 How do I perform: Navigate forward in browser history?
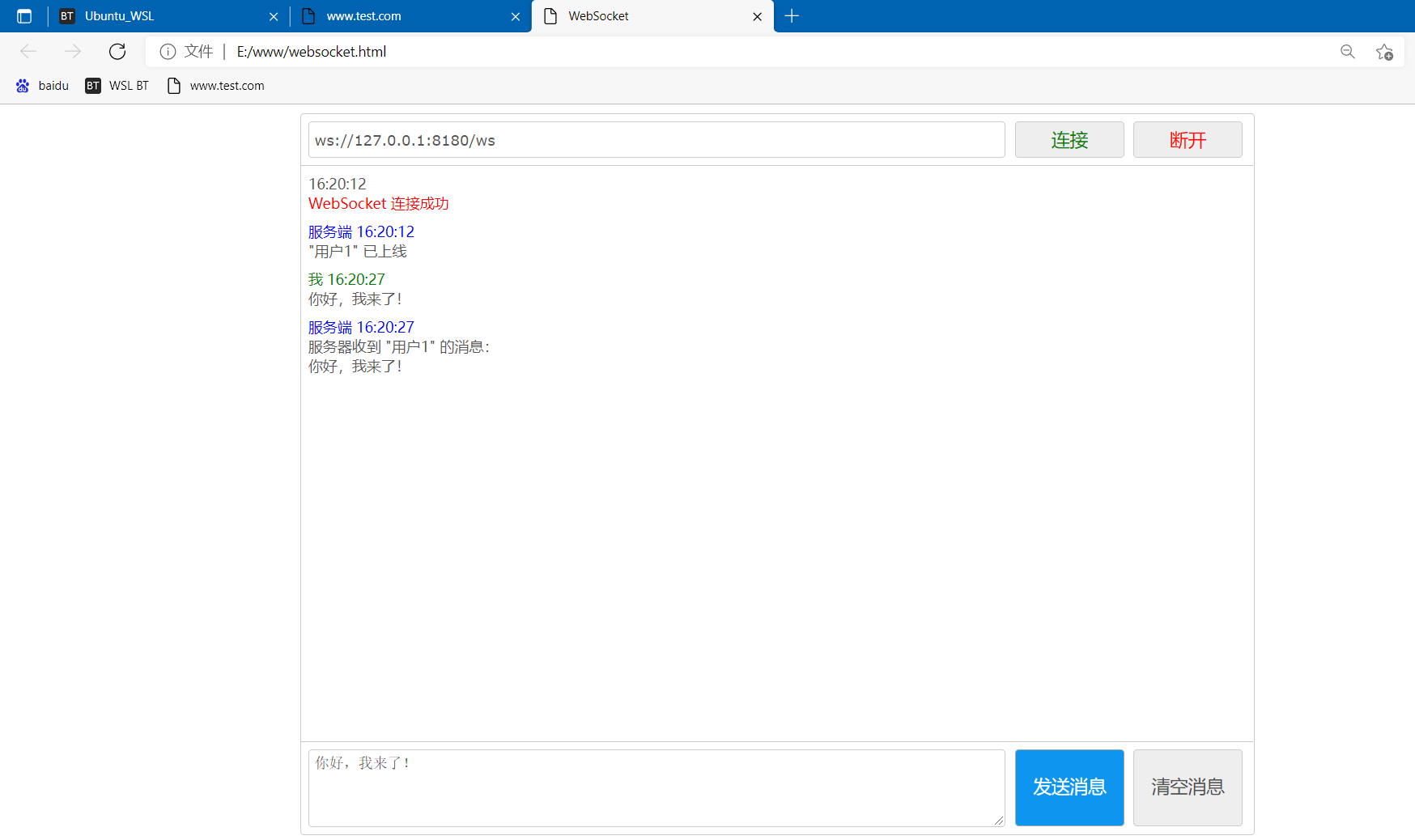point(73,51)
